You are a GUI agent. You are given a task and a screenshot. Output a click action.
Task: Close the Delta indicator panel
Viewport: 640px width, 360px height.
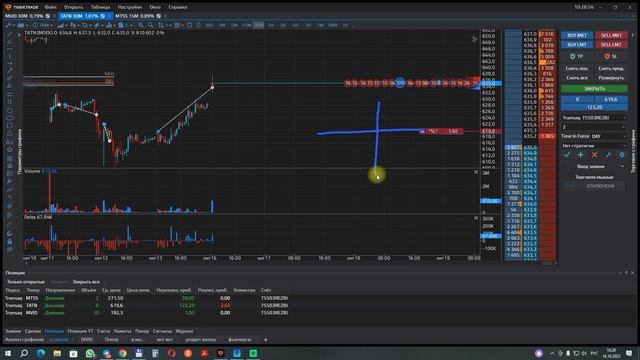(476, 218)
